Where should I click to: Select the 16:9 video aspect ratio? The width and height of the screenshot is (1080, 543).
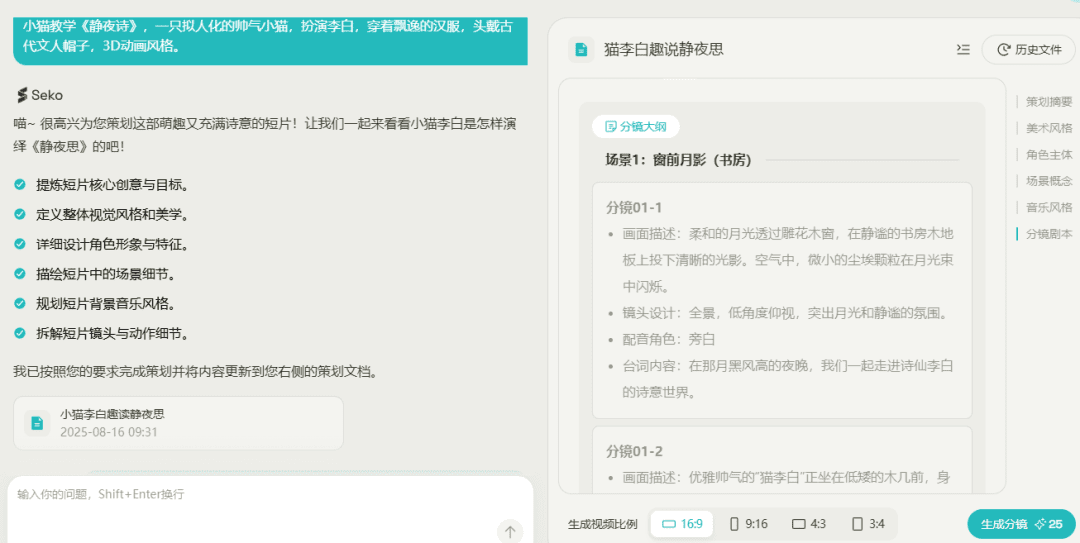coord(682,524)
